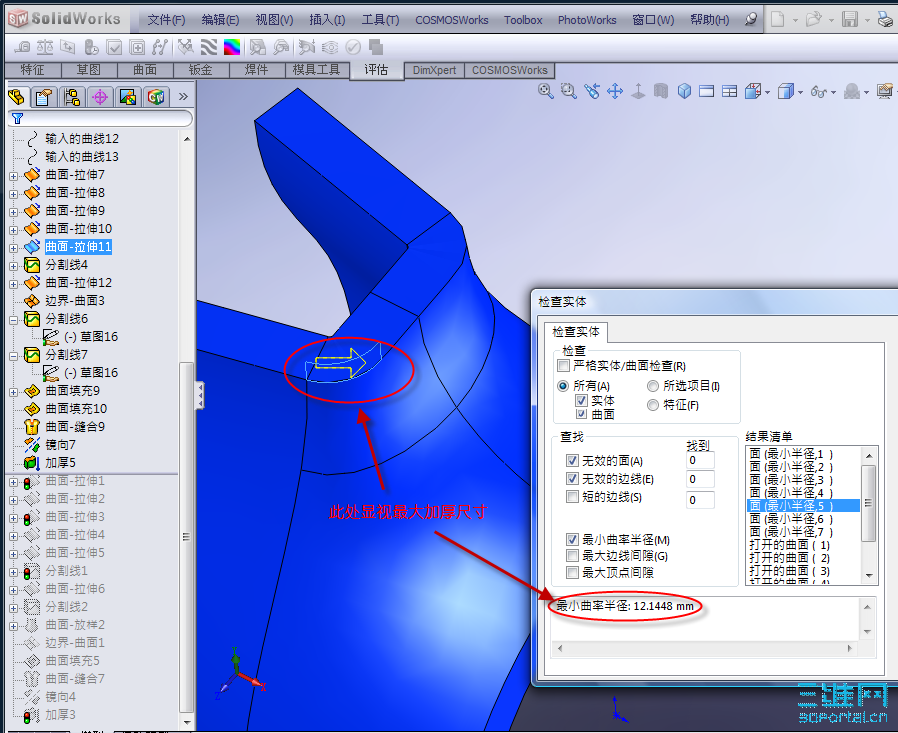
Task: Click Zoom to Area icon
Action: click(x=569, y=91)
